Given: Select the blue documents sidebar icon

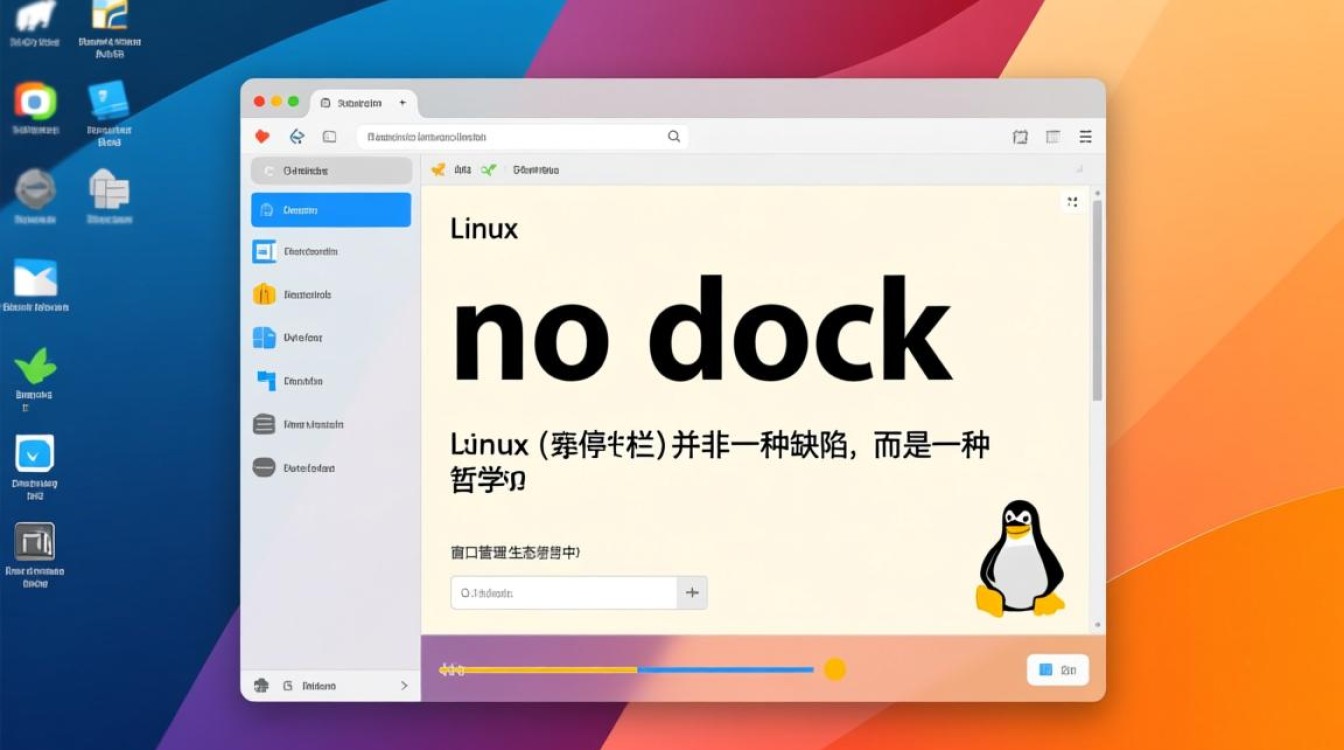Looking at the screenshot, I should (x=264, y=337).
